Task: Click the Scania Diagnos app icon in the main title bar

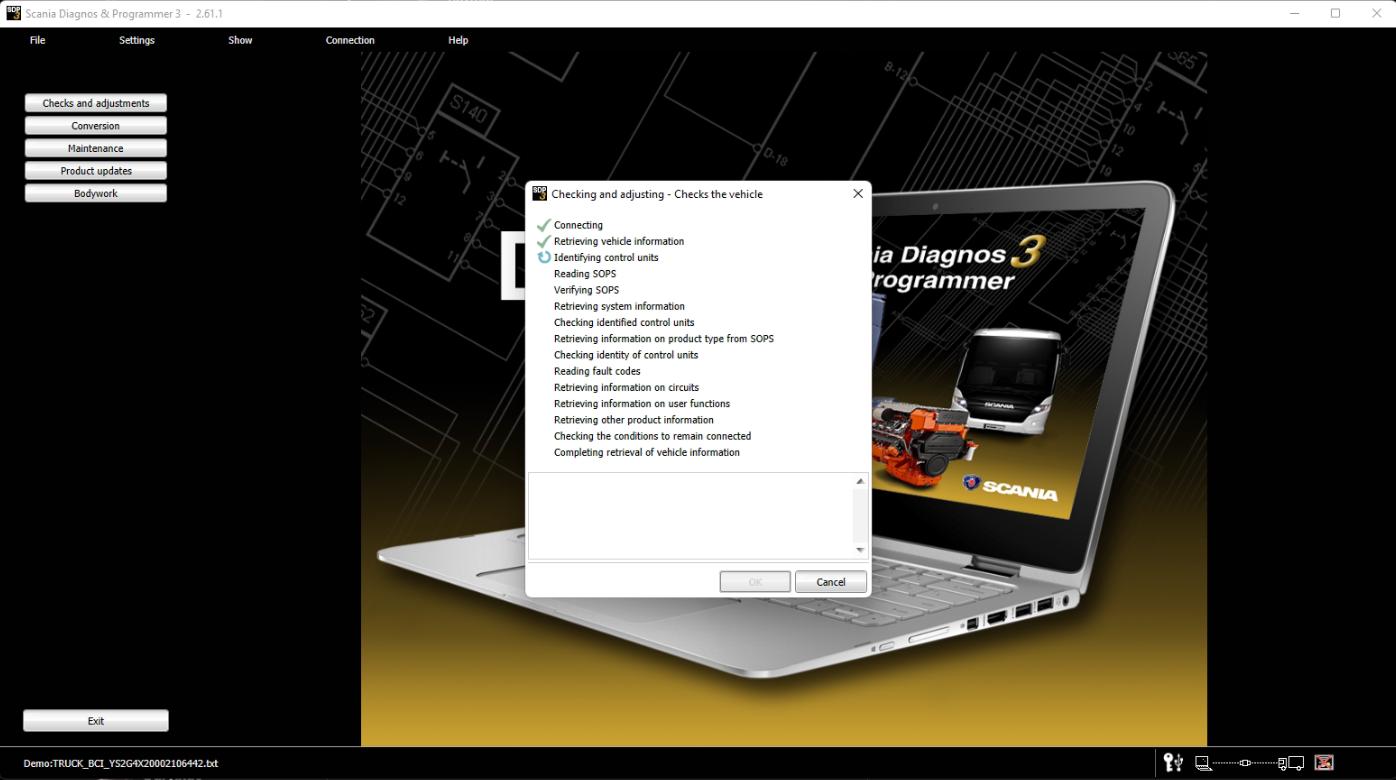Action: [14, 13]
